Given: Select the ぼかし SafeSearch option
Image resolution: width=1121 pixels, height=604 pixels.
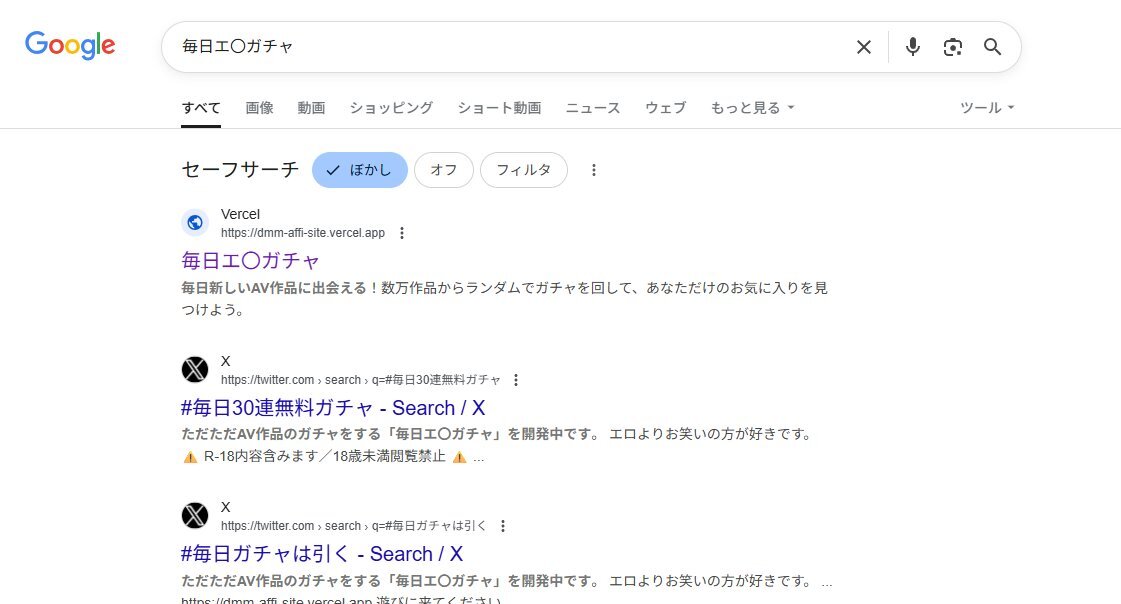Looking at the screenshot, I should pos(360,170).
